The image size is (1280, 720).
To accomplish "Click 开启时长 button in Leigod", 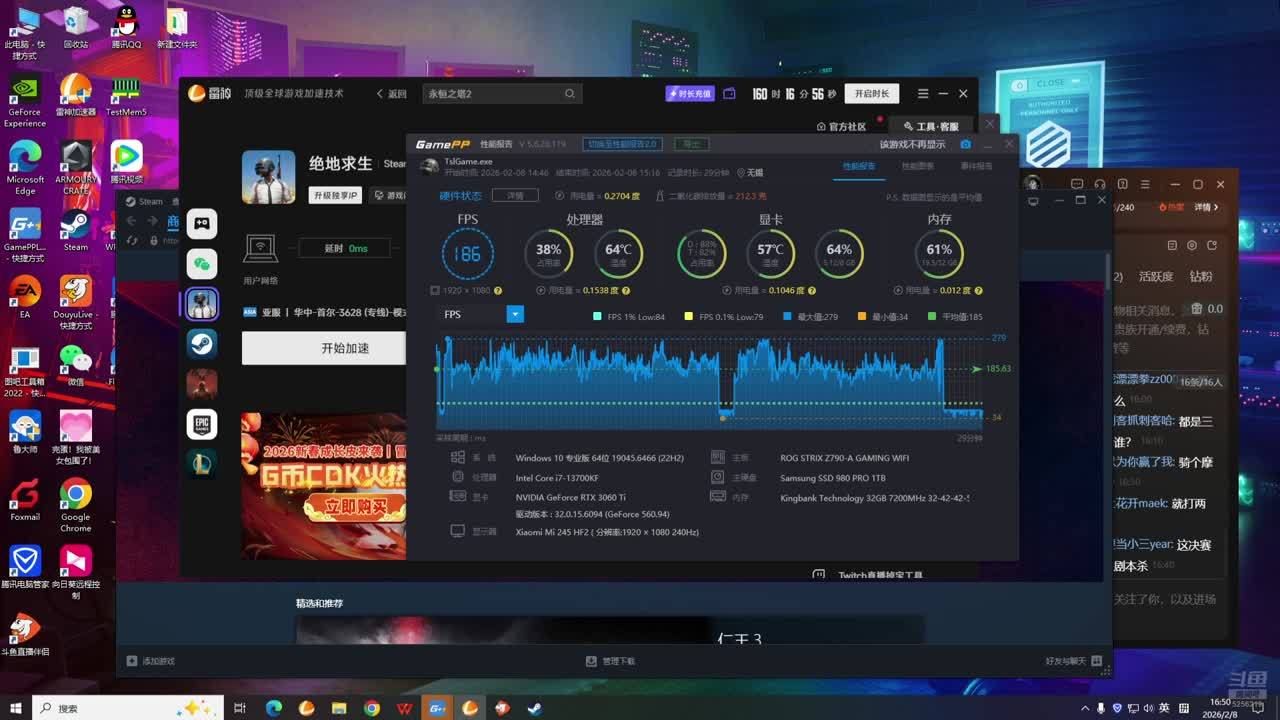I will [x=871, y=94].
